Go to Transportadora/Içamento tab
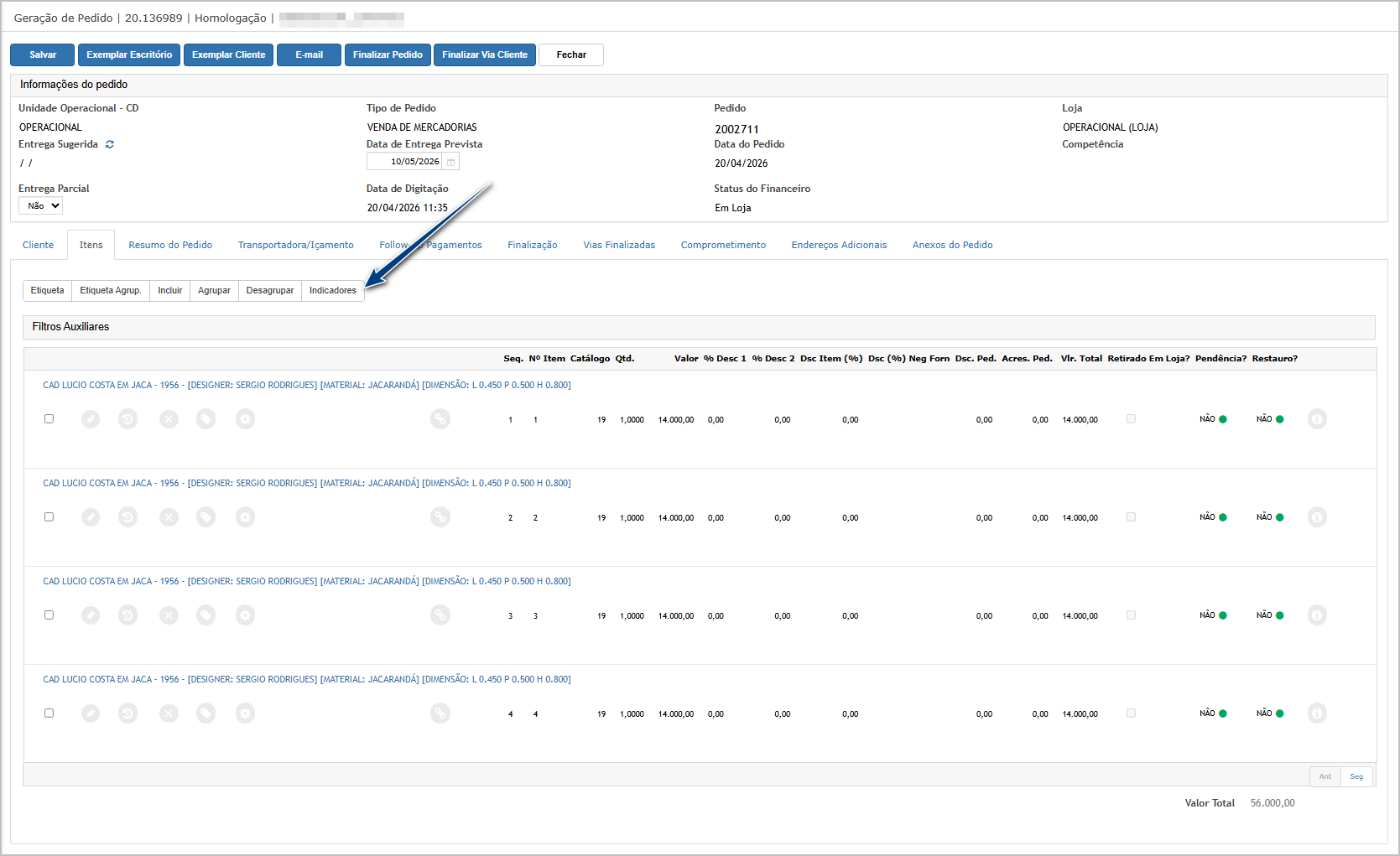The image size is (1400, 856). click(296, 245)
